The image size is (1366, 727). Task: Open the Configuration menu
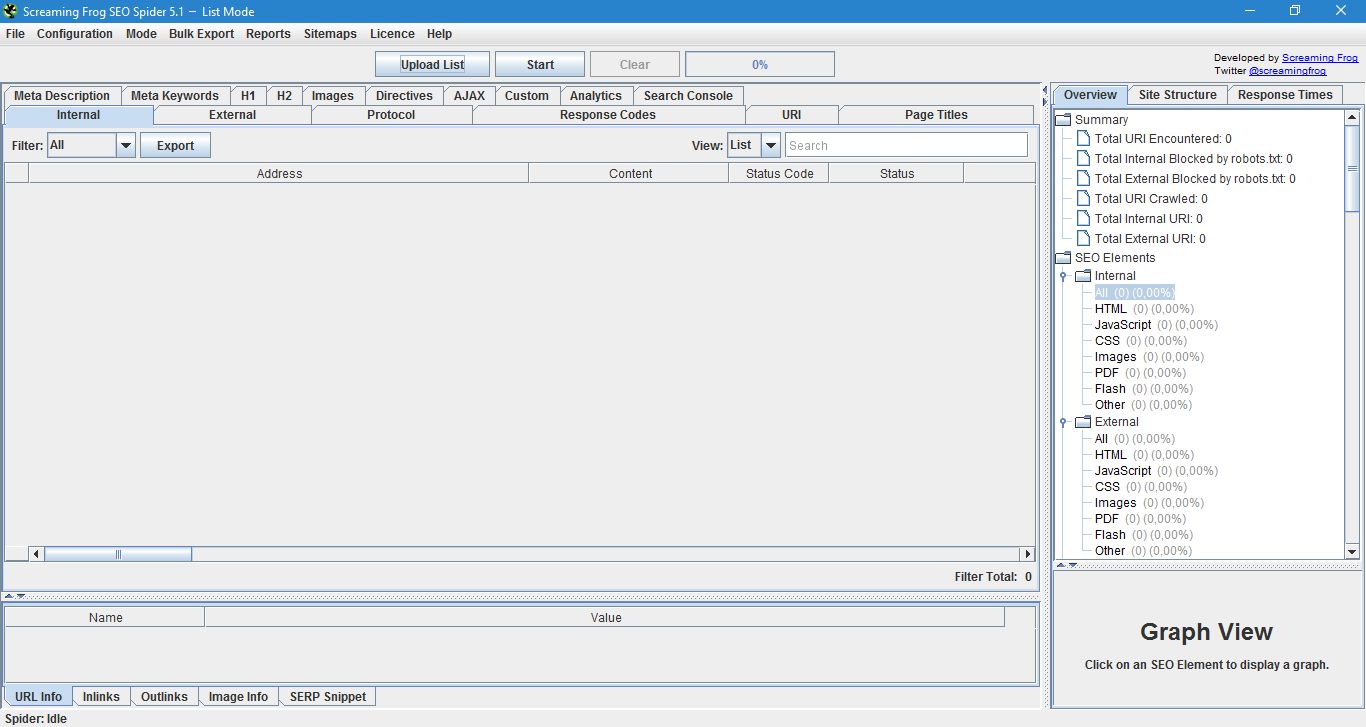click(x=75, y=34)
